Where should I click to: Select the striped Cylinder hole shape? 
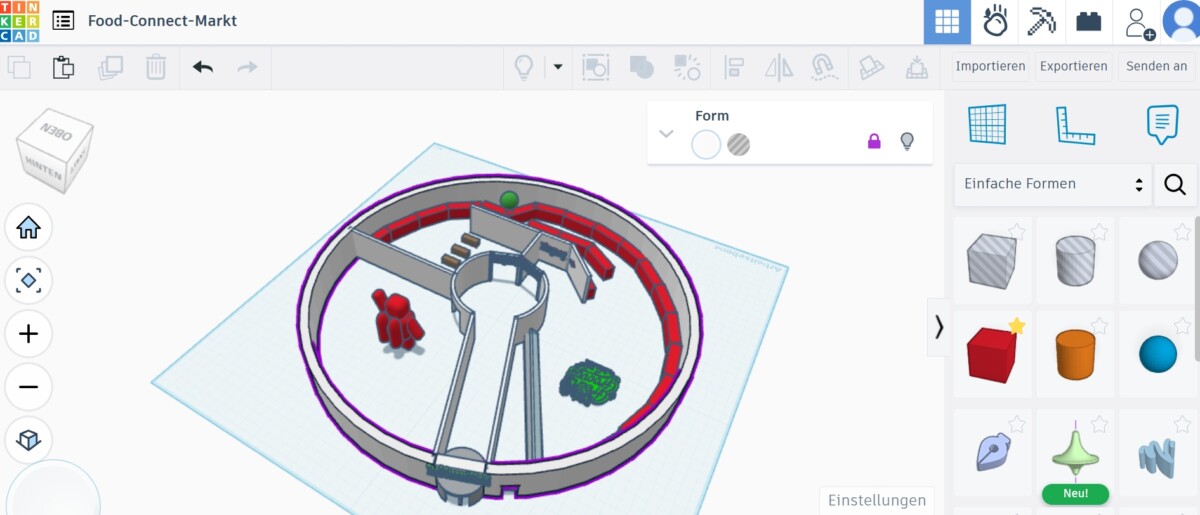1075,261
